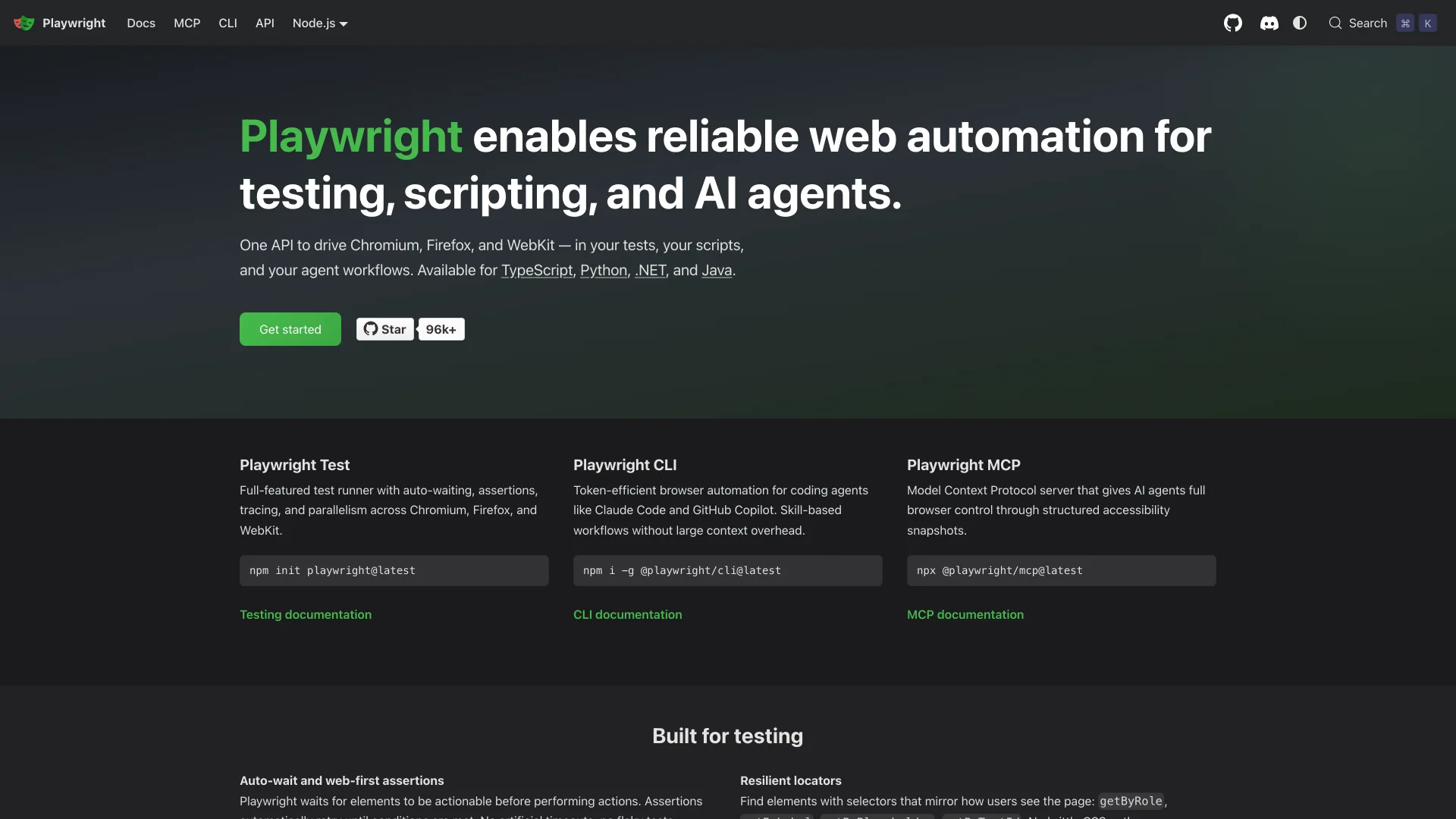
Task: Click the Built for testing heading
Action: click(x=728, y=736)
